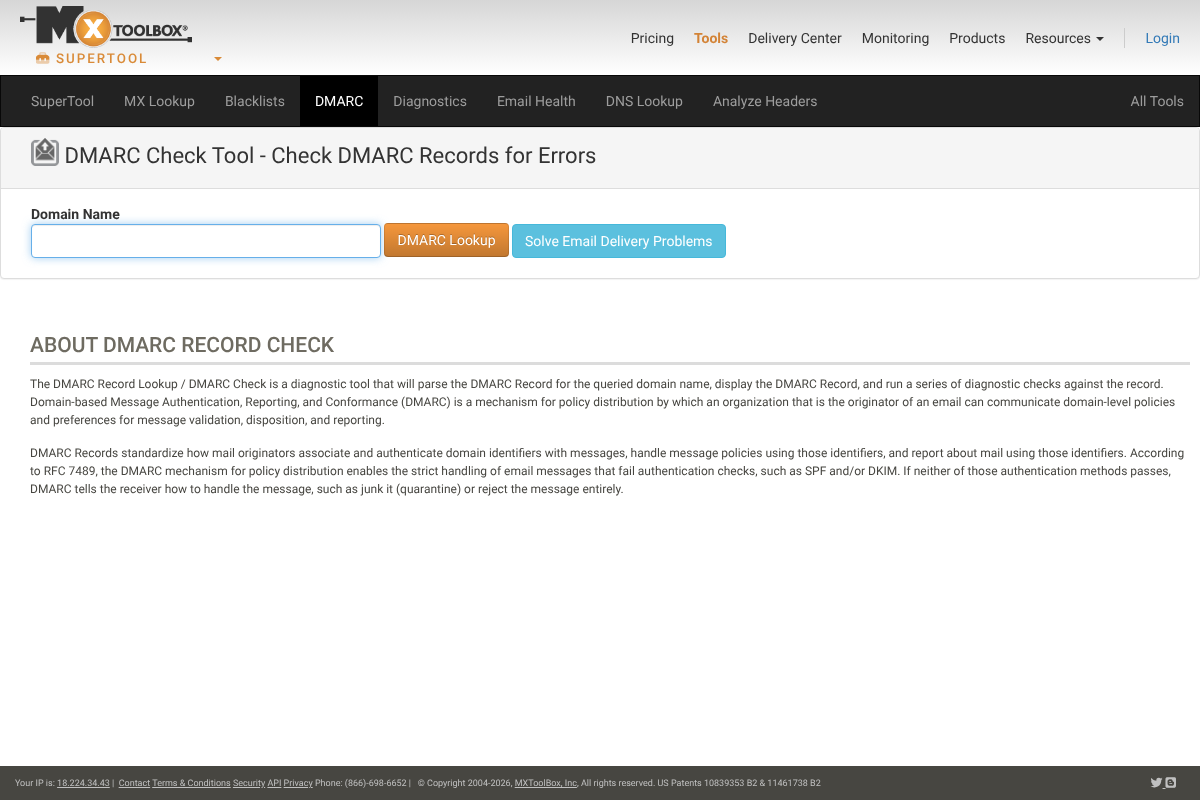Open the Twitter icon in the footer
1200x800 pixels.
click(x=1156, y=783)
